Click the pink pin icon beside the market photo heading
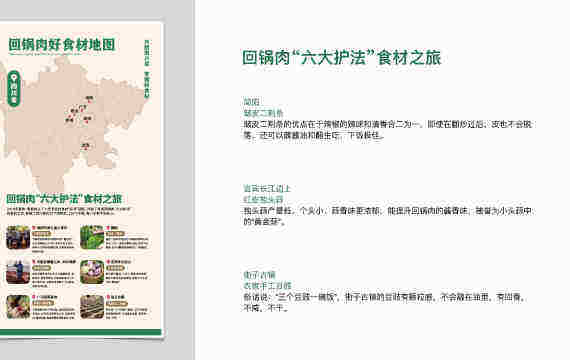 tap(33, 228)
